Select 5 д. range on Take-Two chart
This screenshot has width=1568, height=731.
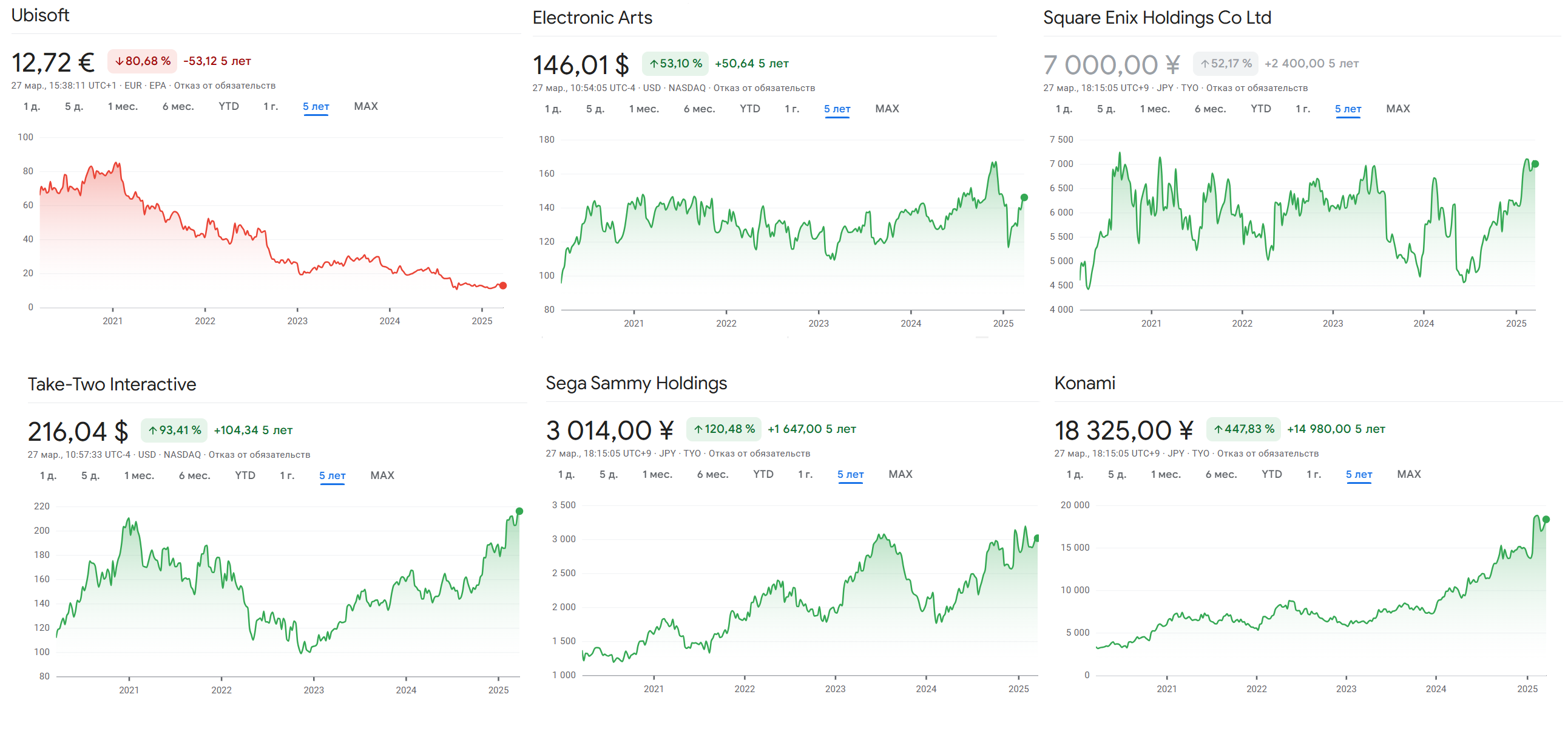pyautogui.click(x=90, y=475)
